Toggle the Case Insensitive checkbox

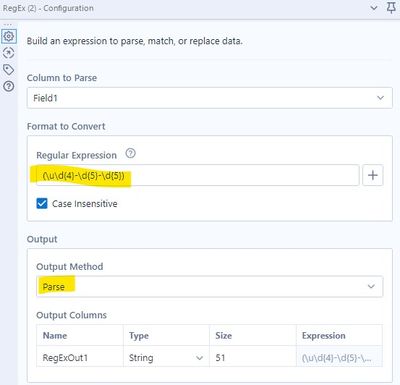coord(42,203)
